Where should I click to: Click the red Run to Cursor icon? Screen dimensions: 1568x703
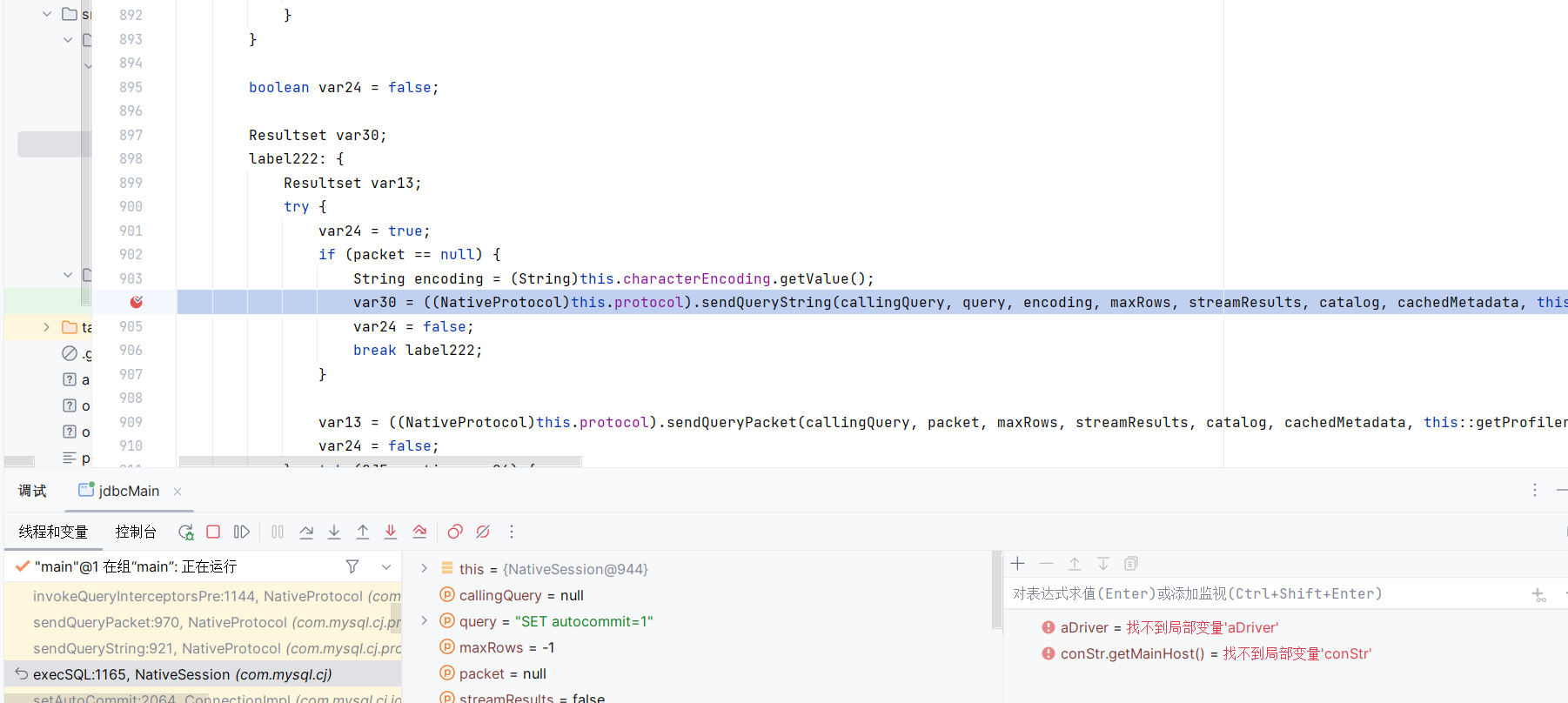pyautogui.click(x=419, y=532)
